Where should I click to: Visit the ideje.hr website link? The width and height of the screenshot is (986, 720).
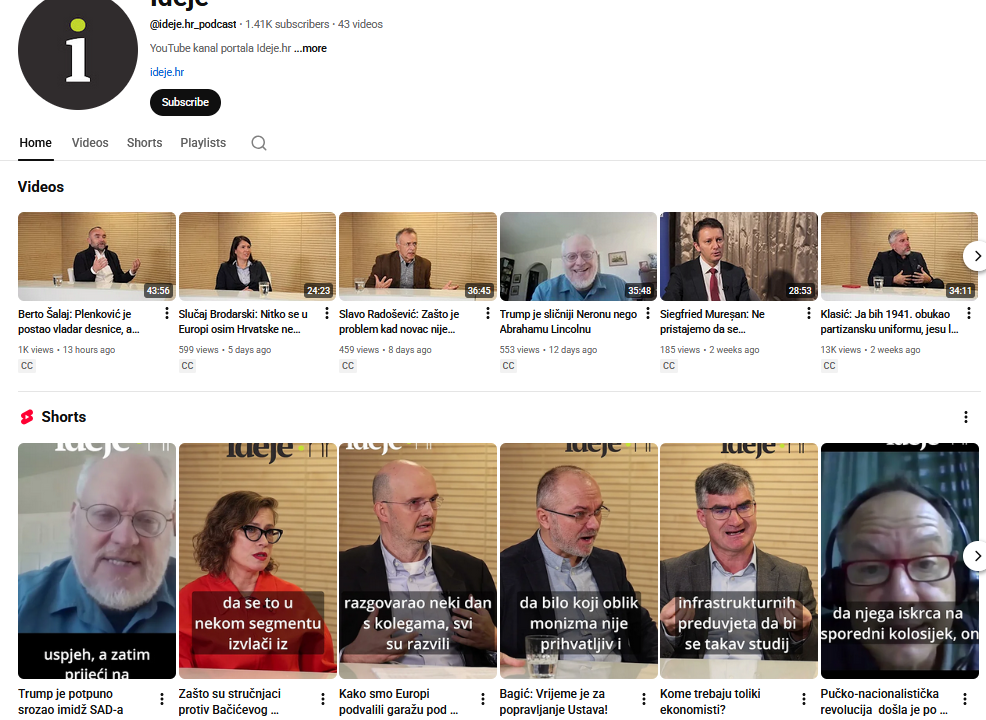coord(167,72)
